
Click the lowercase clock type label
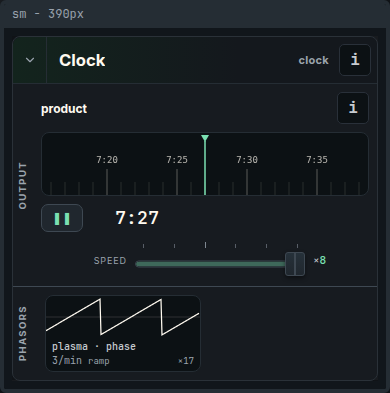(x=313, y=60)
